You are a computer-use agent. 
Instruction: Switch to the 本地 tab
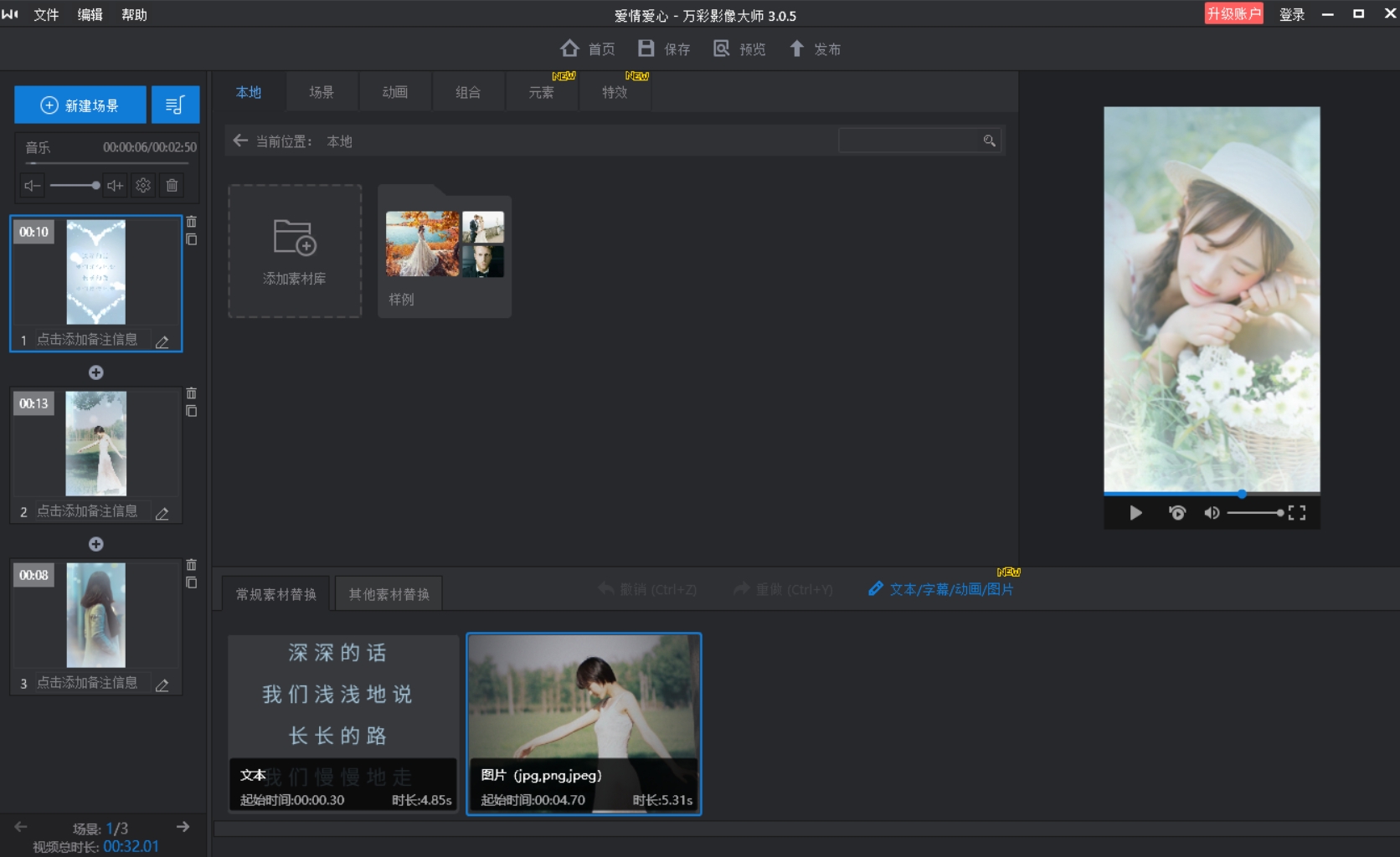coord(249,92)
